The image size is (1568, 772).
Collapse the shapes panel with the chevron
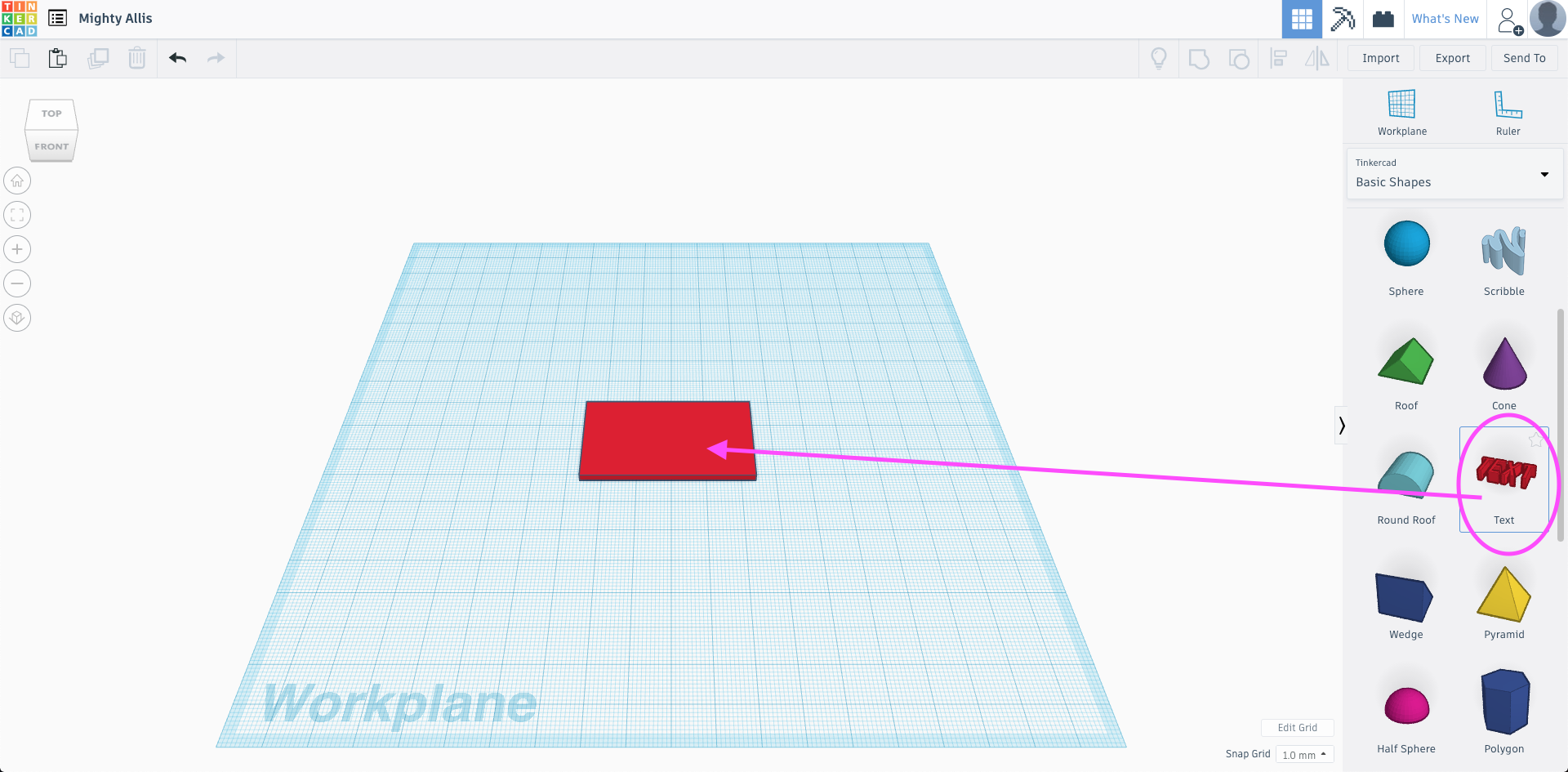click(x=1342, y=424)
